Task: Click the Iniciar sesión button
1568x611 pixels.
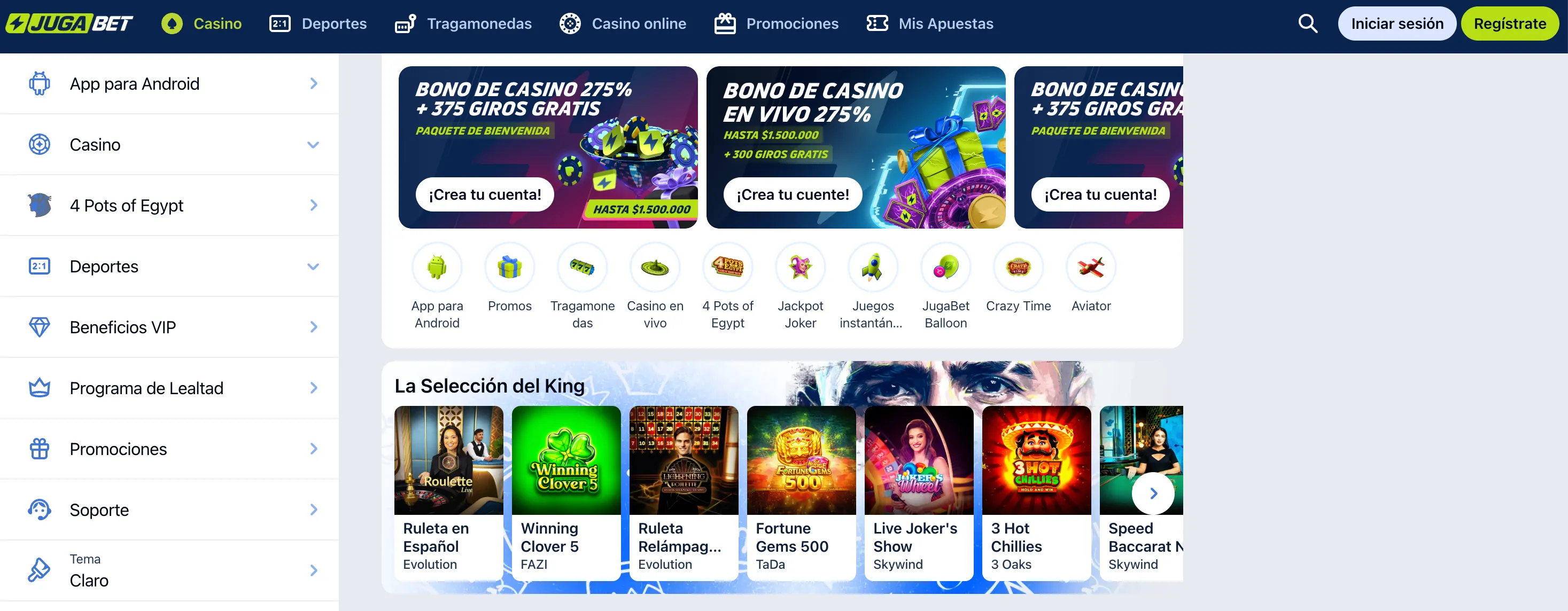Action: point(1397,23)
